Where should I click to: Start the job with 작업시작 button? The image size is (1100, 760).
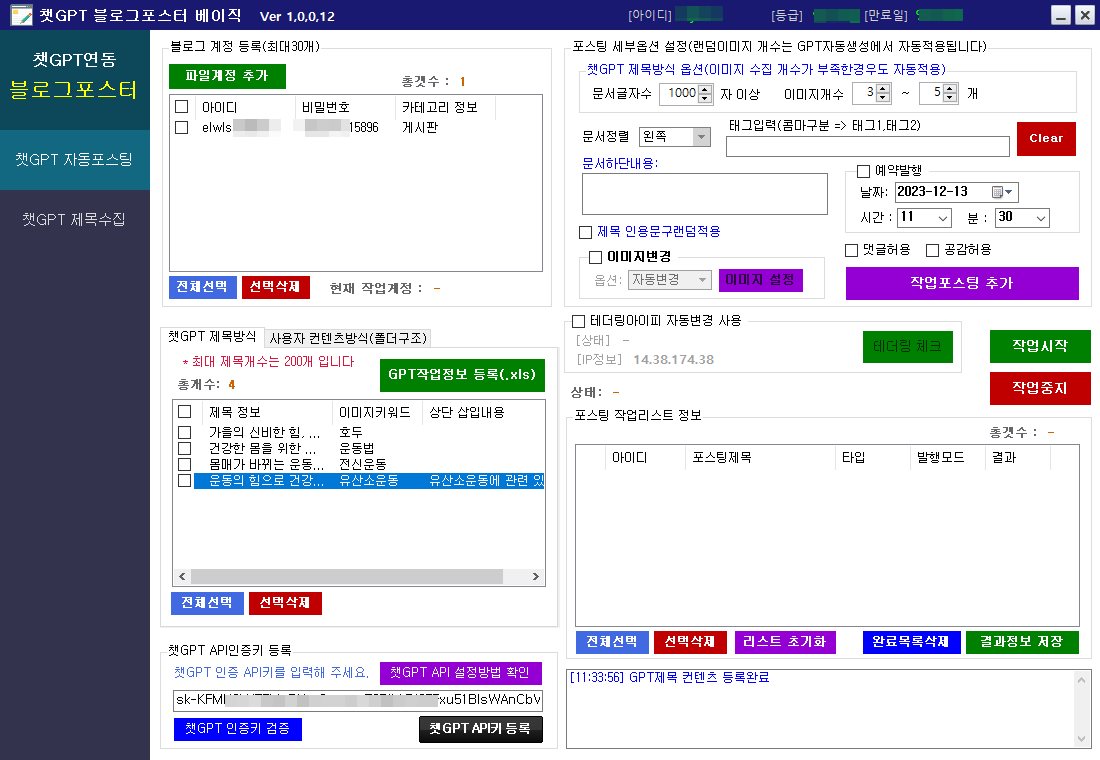pos(1040,347)
